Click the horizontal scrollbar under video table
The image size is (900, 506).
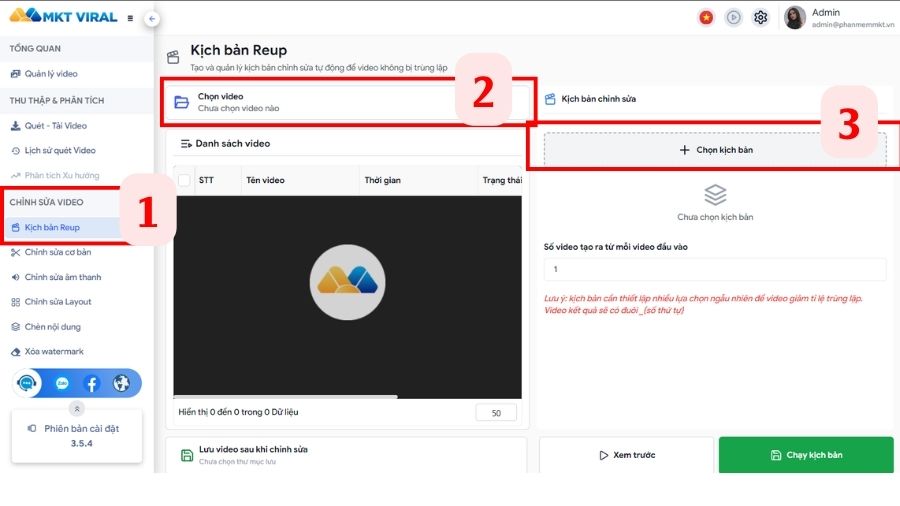point(285,396)
